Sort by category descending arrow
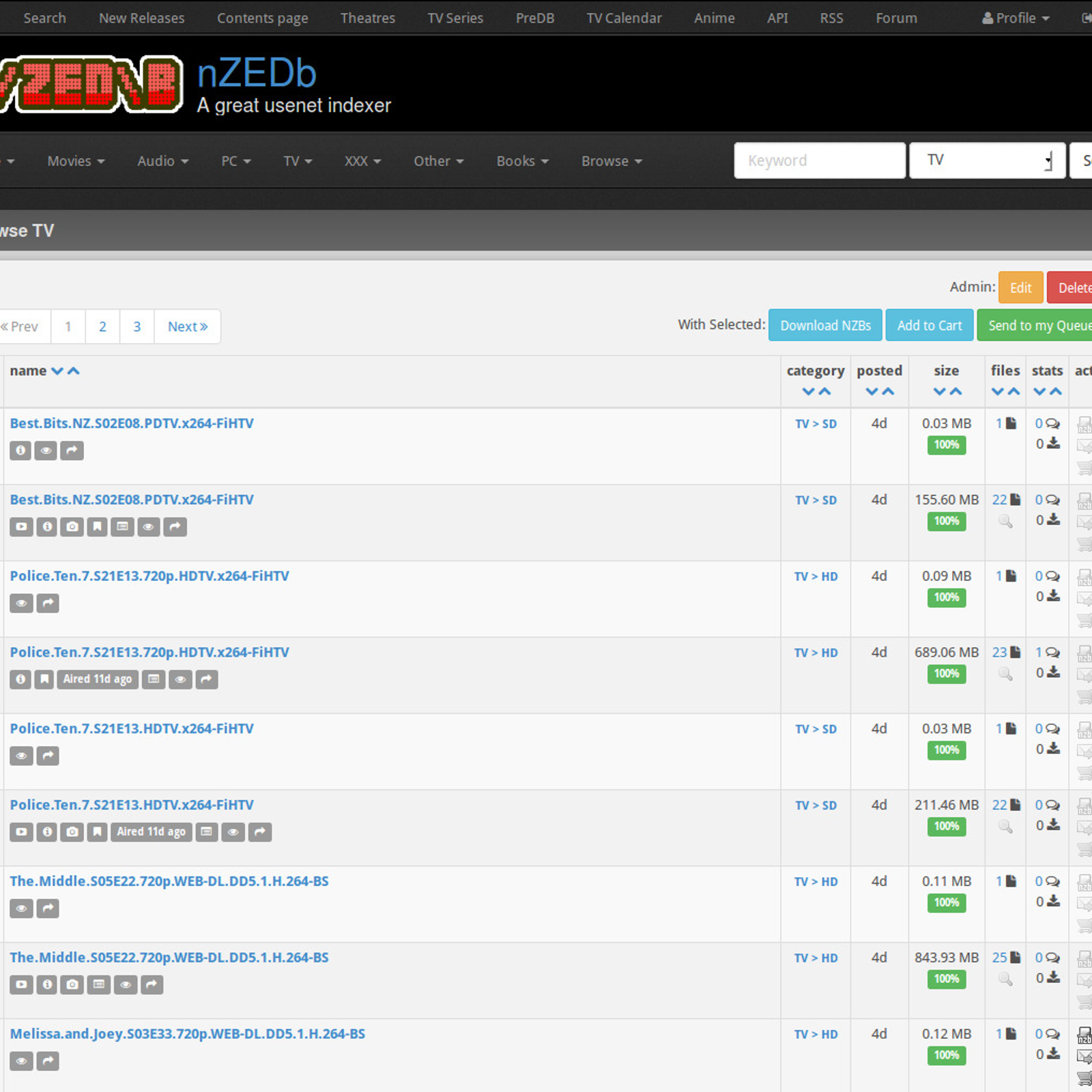 808,392
